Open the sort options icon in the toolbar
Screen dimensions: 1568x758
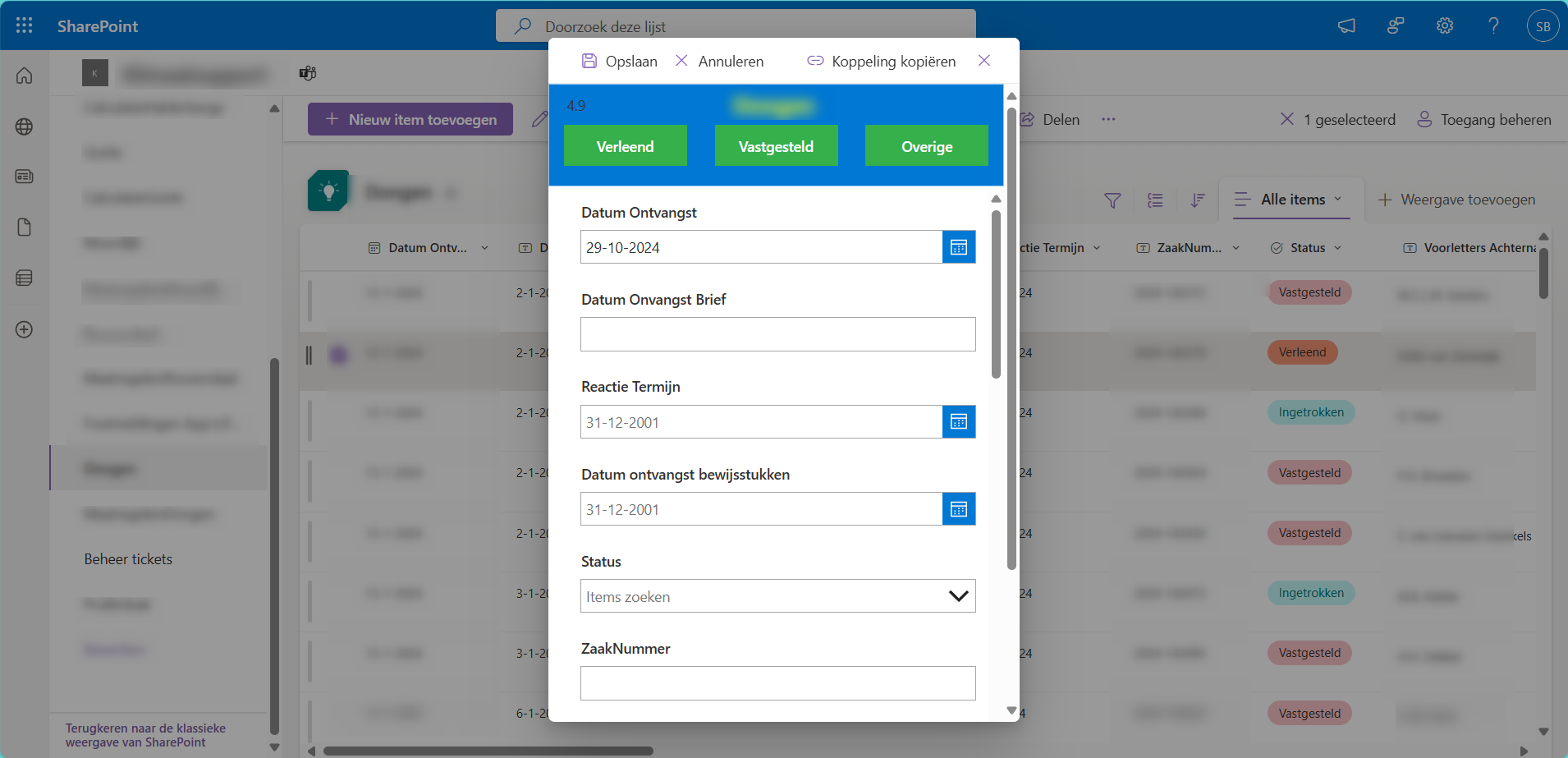pos(1198,200)
